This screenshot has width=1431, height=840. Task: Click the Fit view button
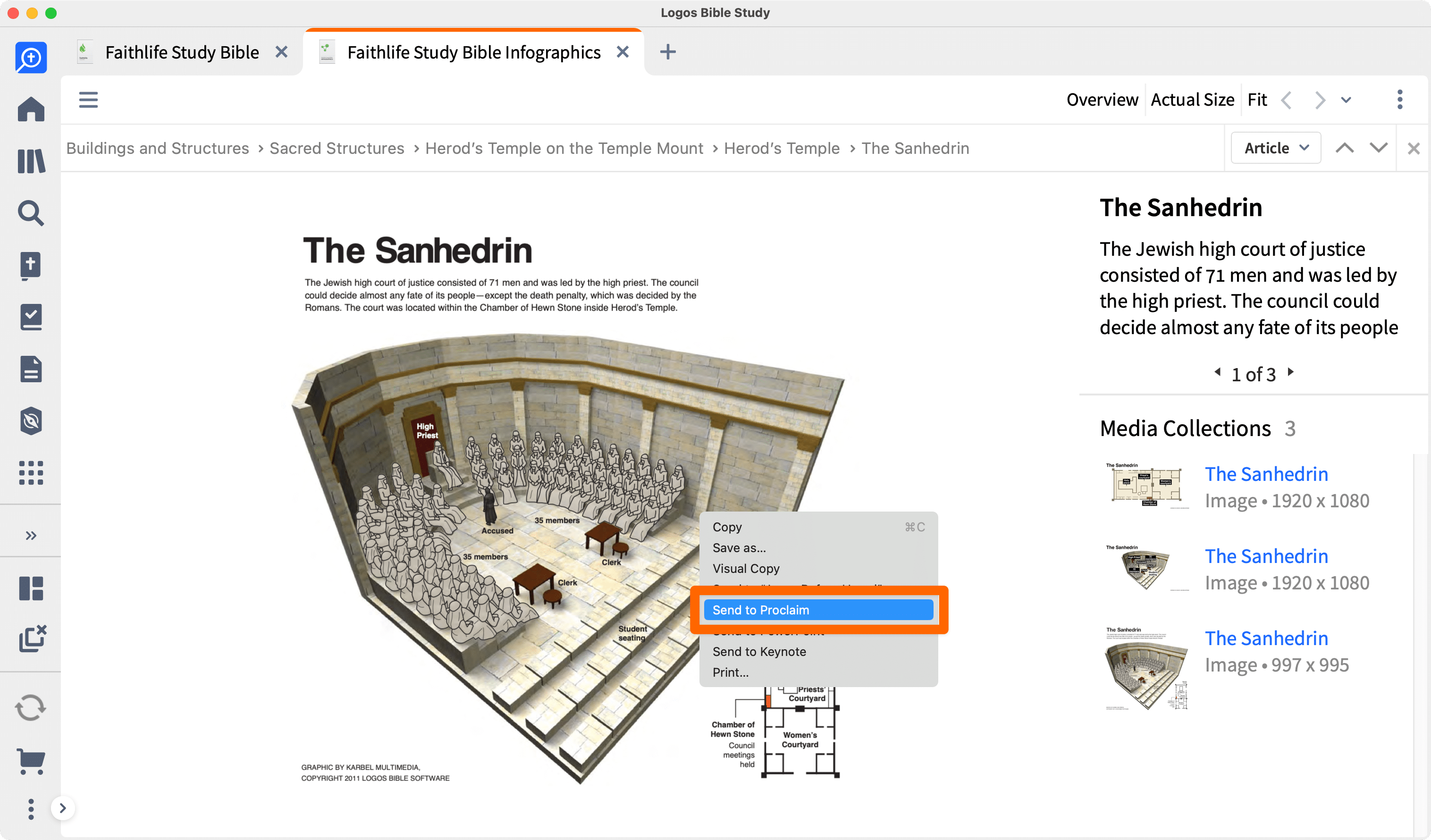(1257, 100)
